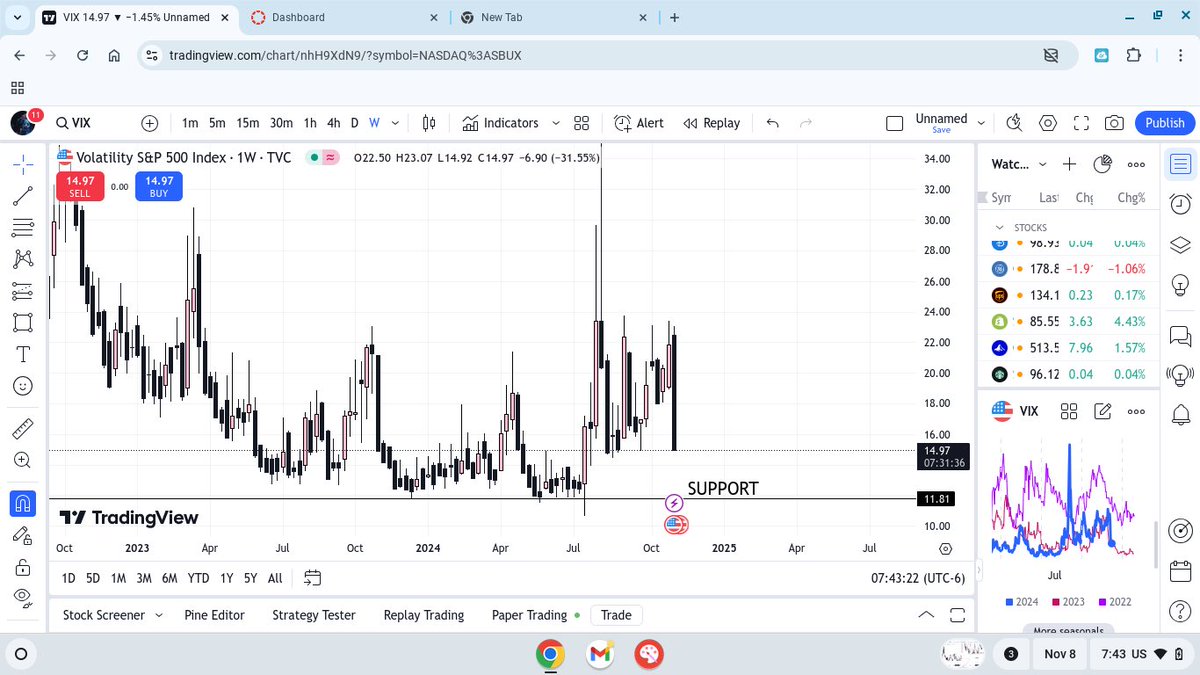Open the Watchlist and details panel
1200x675 pixels.
1180,163
